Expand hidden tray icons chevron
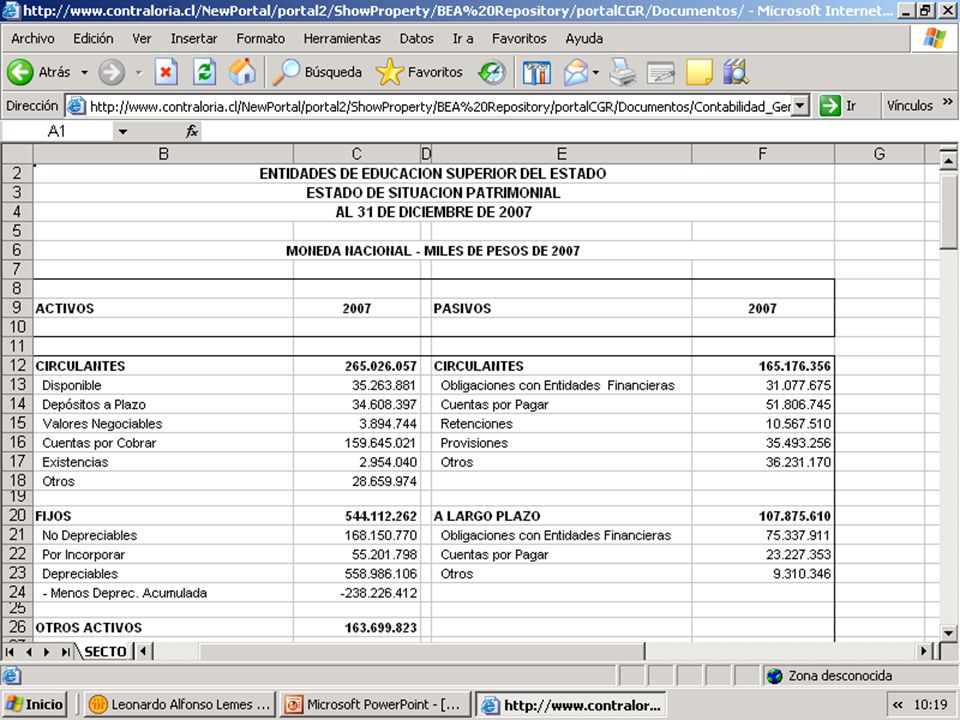 (898, 705)
